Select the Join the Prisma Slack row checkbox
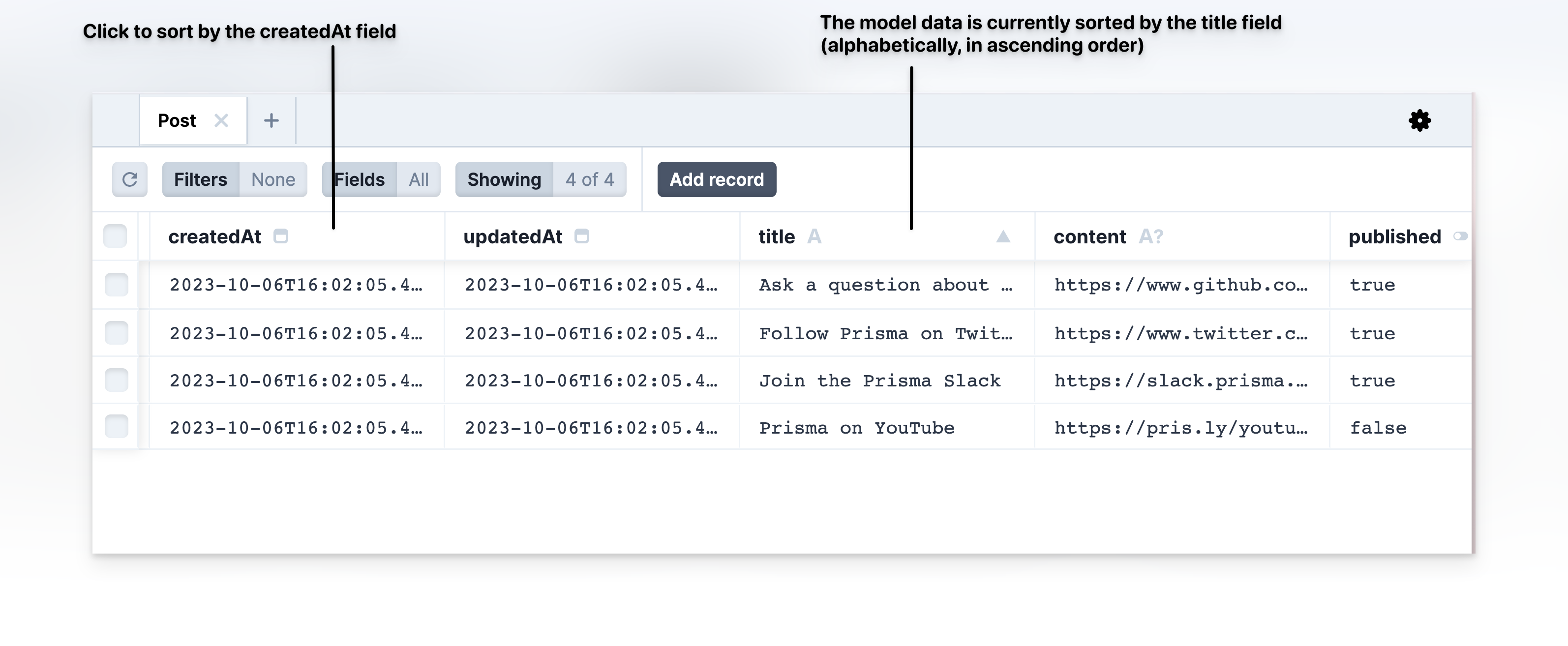This screenshot has height=646, width=1568. [x=116, y=380]
